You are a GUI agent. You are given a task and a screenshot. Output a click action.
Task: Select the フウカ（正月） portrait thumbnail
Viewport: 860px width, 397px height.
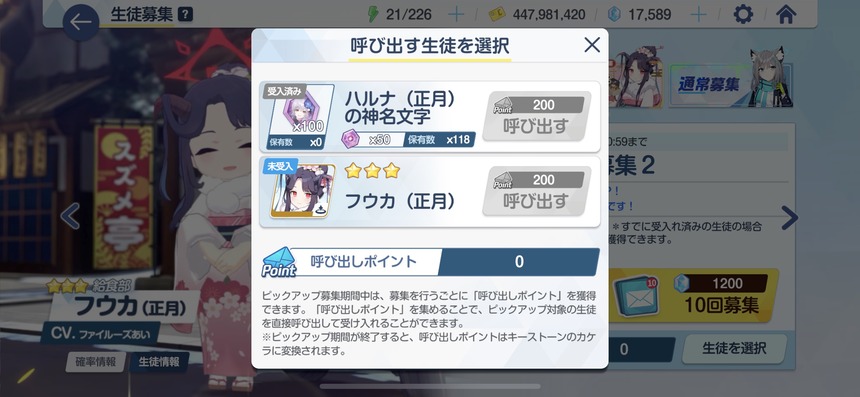pyautogui.click(x=300, y=190)
